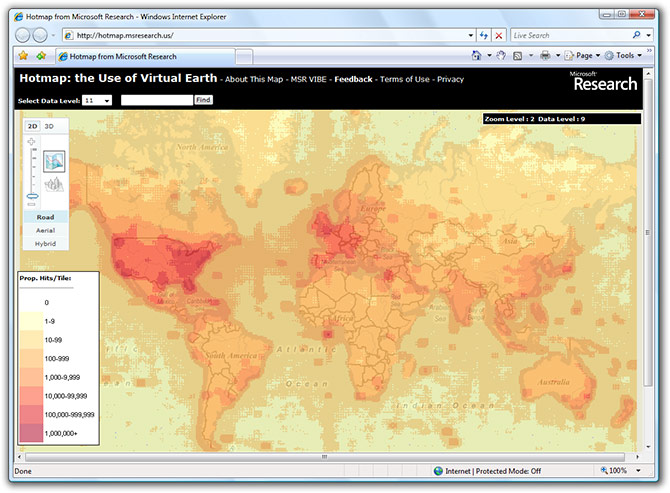
Task: Click in the address bar URL
Action: 125,35
